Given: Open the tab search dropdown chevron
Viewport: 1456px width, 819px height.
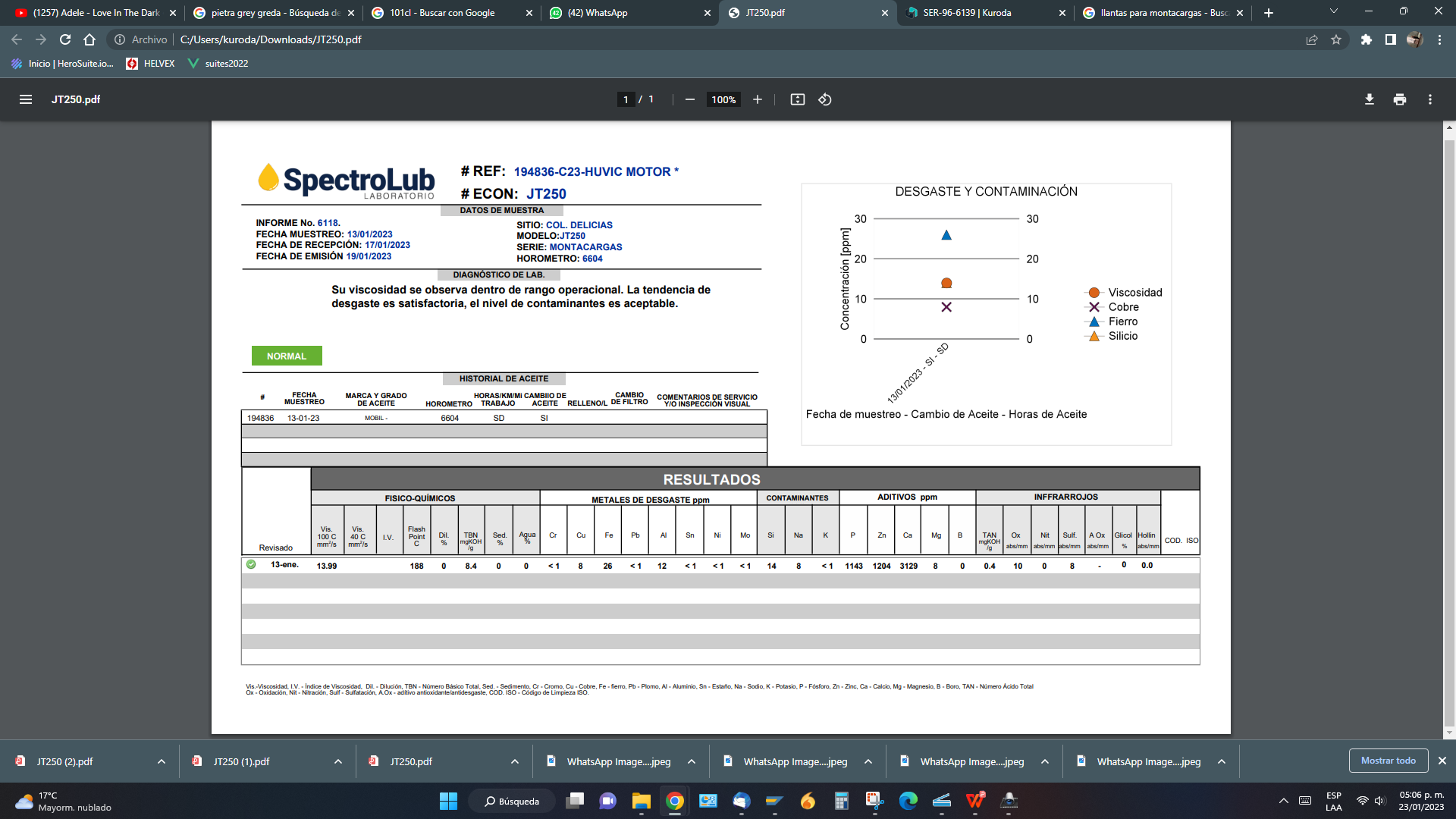Looking at the screenshot, I should pyautogui.click(x=1333, y=12).
